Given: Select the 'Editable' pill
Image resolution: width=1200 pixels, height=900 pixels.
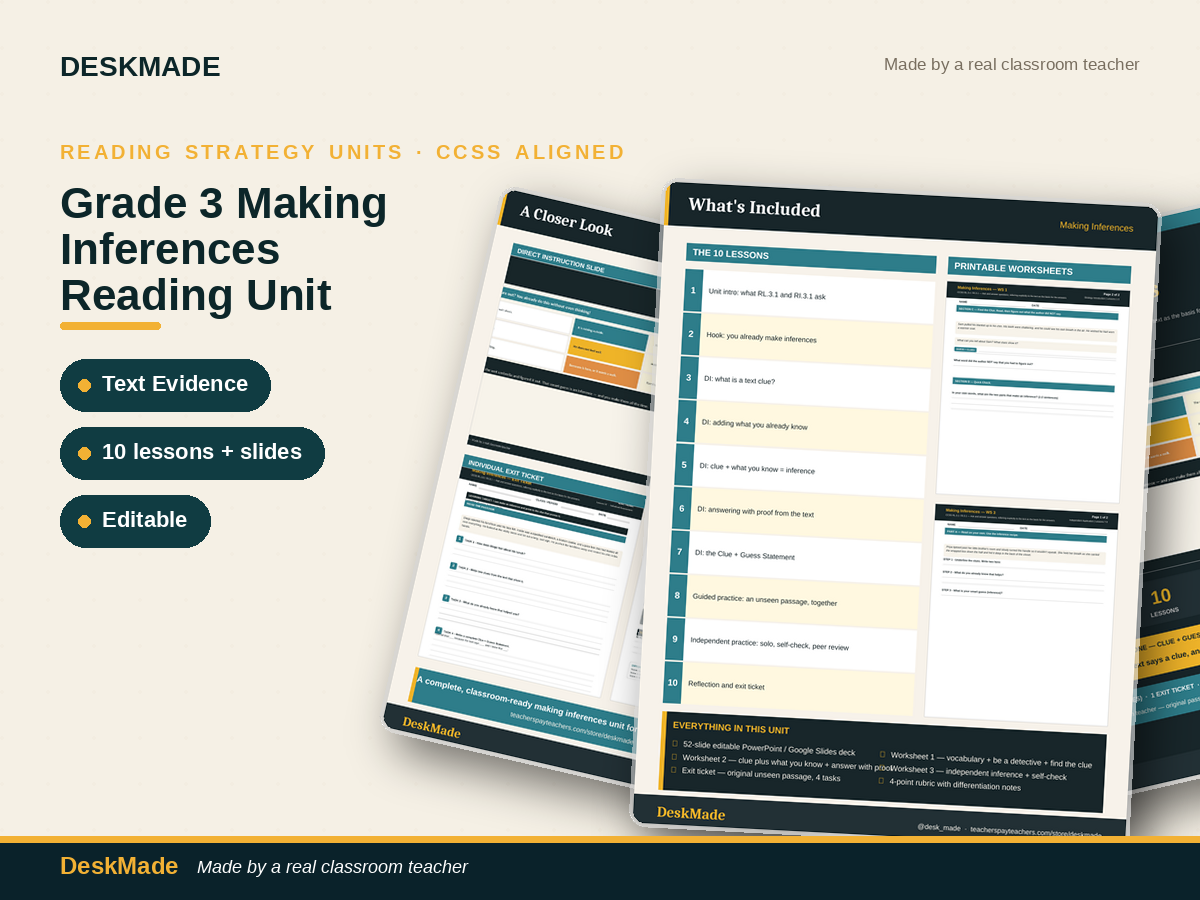Looking at the screenshot, I should pyautogui.click(x=135, y=521).
